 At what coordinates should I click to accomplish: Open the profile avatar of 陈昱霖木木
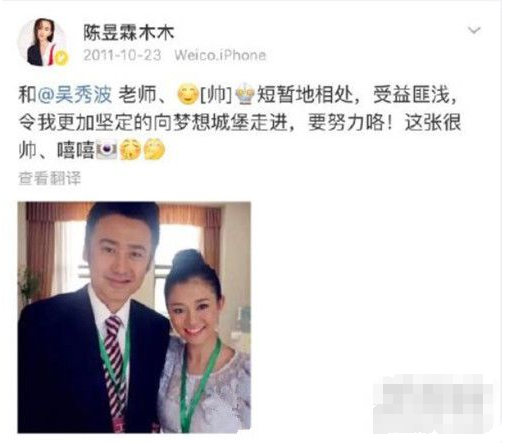click(42, 42)
